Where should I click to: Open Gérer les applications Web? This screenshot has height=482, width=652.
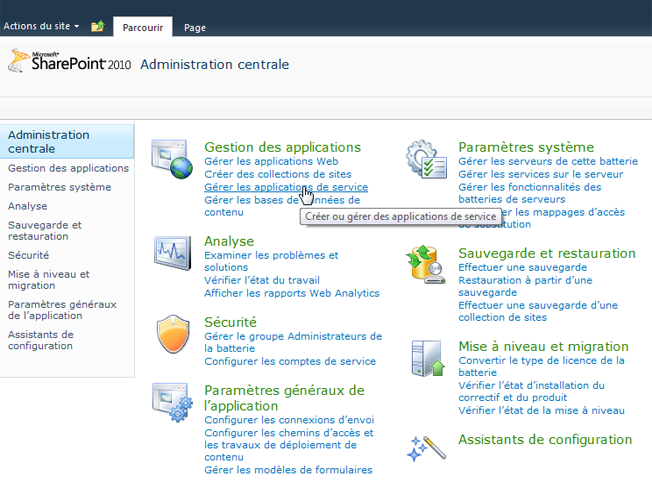click(x=271, y=161)
